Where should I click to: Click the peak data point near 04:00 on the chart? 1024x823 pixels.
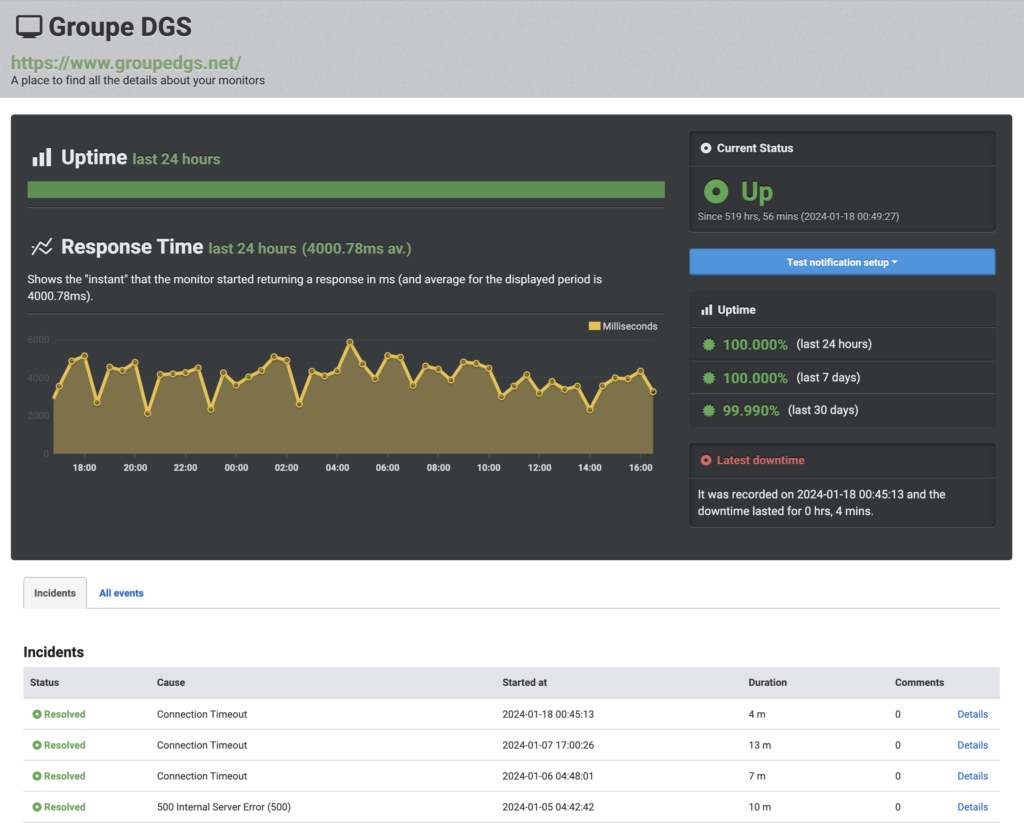[x=350, y=343]
